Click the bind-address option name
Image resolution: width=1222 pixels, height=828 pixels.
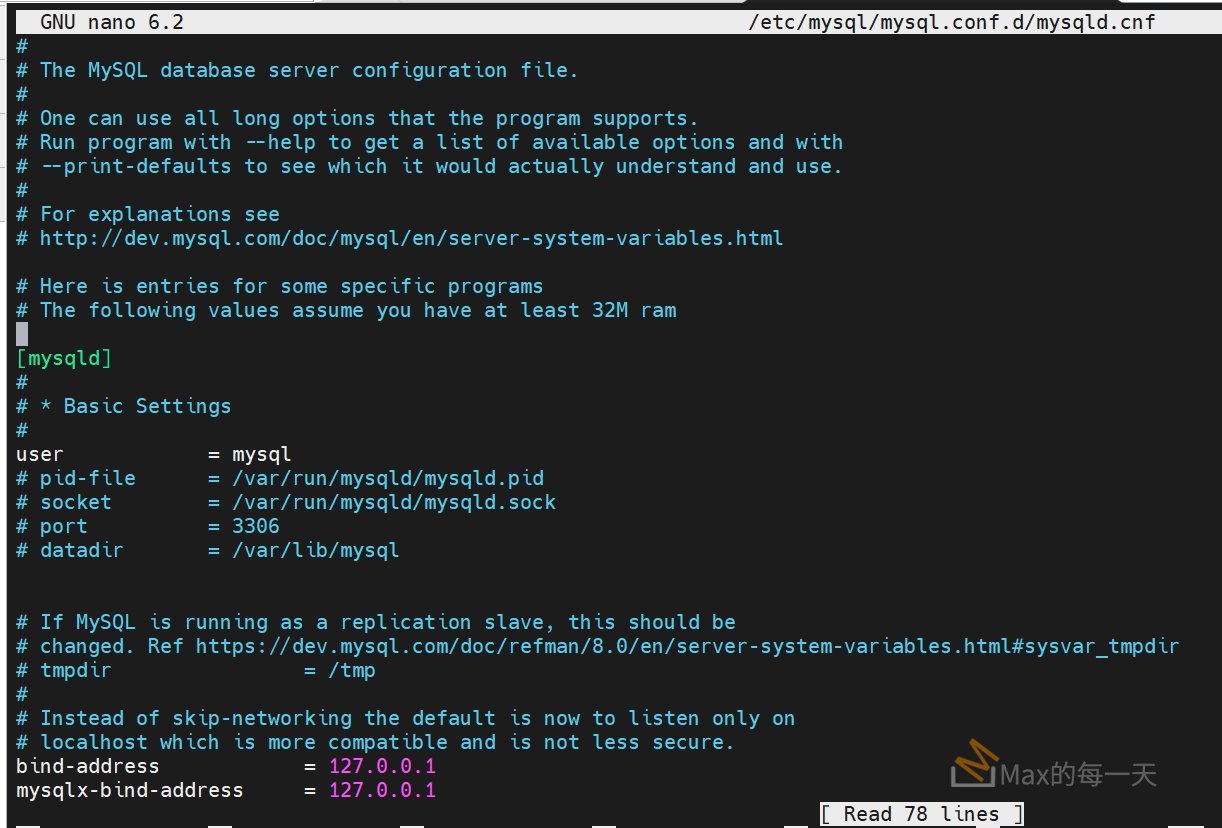coord(87,766)
